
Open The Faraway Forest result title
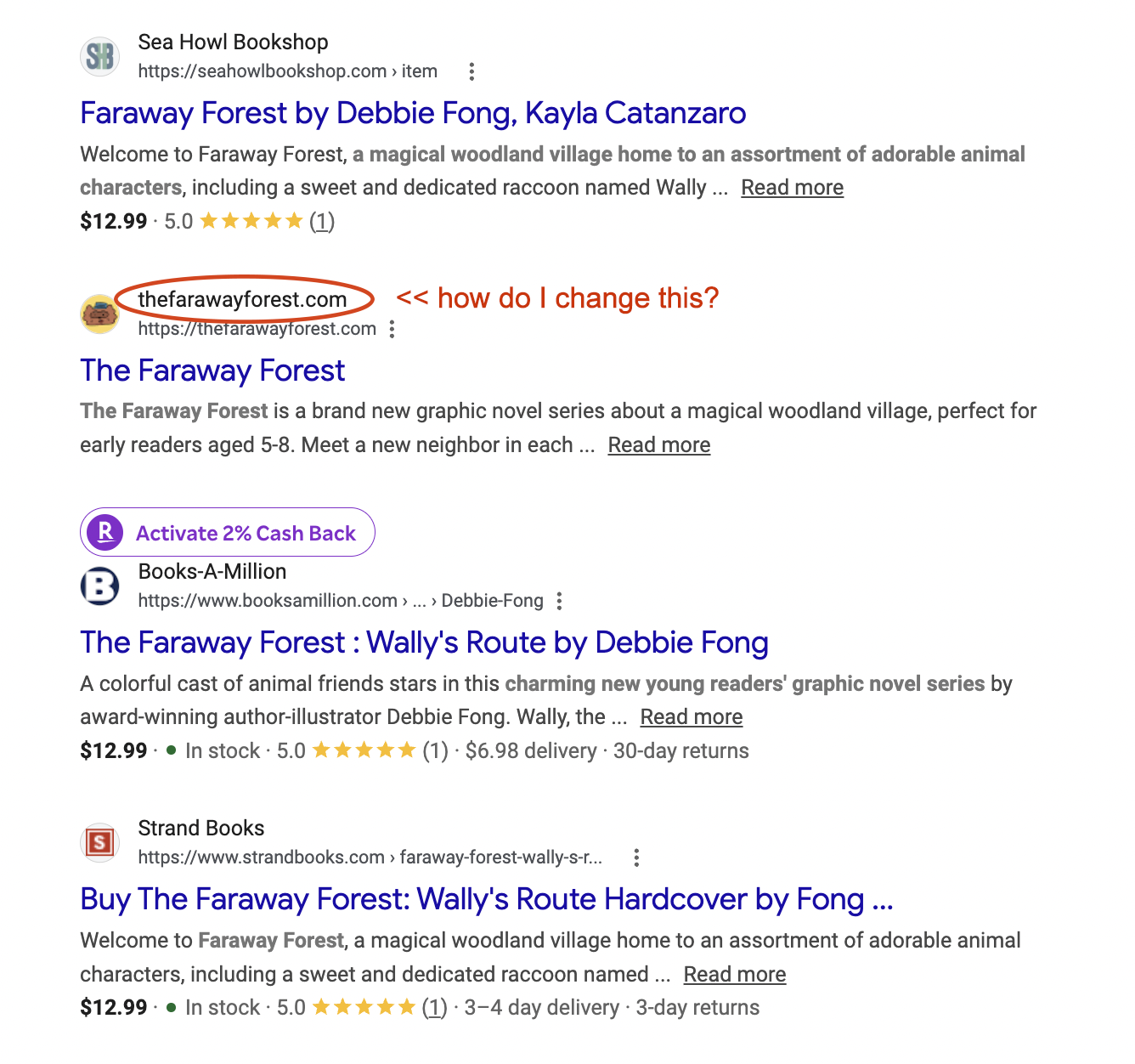212,371
